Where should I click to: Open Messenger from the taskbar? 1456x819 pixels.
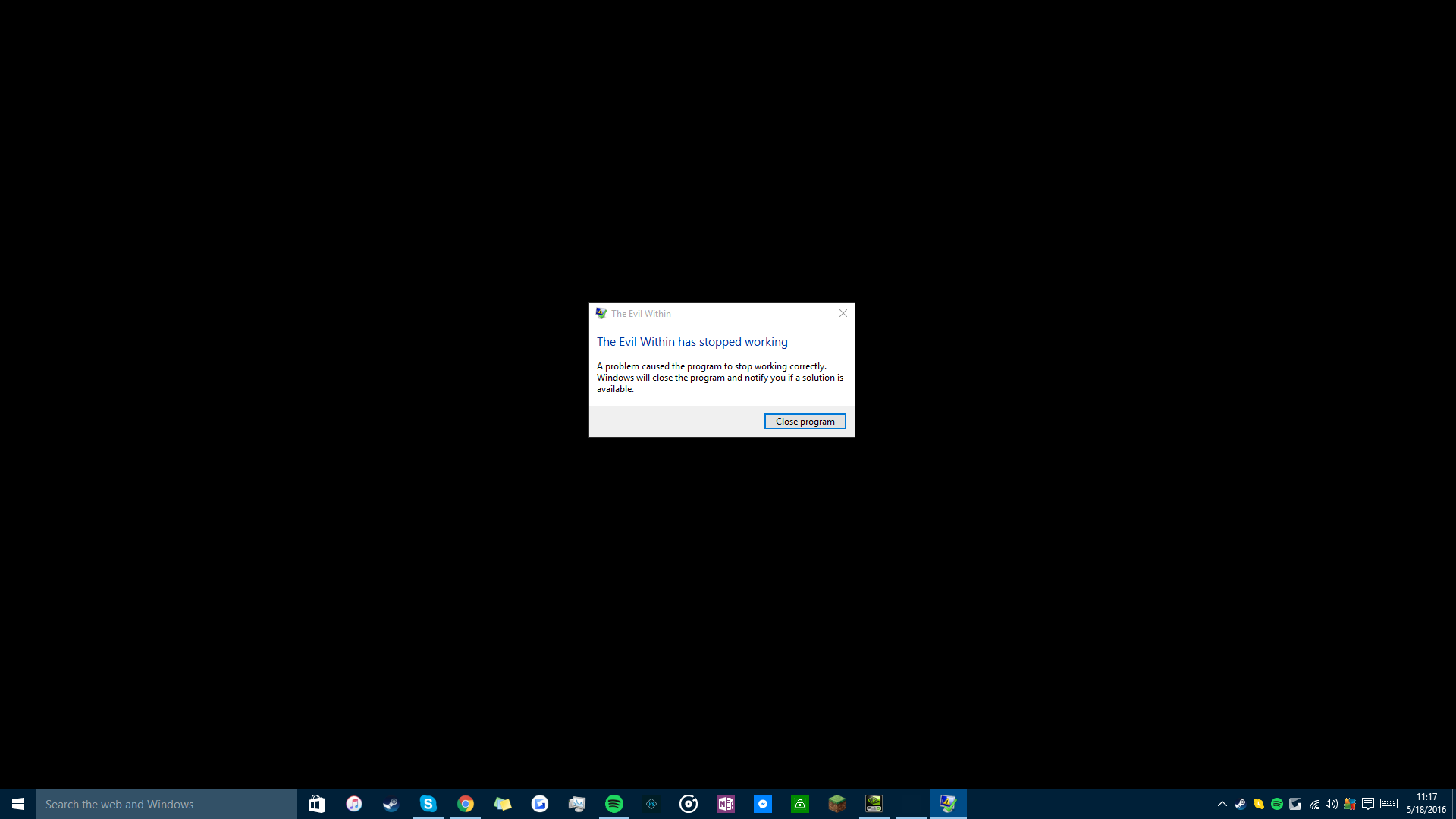[x=762, y=804]
